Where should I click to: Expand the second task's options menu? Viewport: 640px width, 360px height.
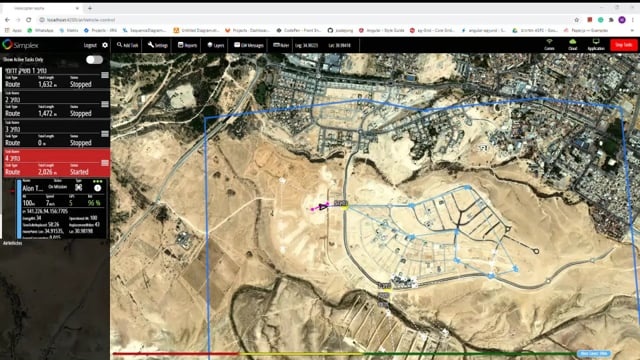pyautogui.click(x=105, y=104)
